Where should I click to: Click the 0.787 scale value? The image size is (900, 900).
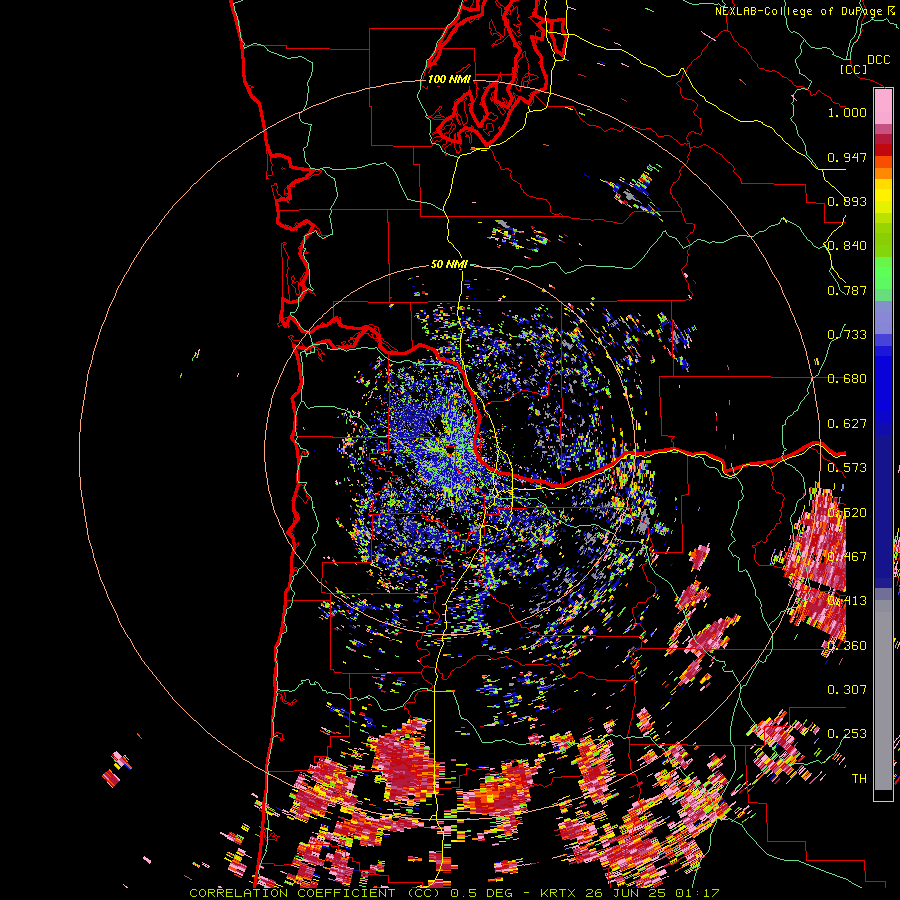point(847,290)
